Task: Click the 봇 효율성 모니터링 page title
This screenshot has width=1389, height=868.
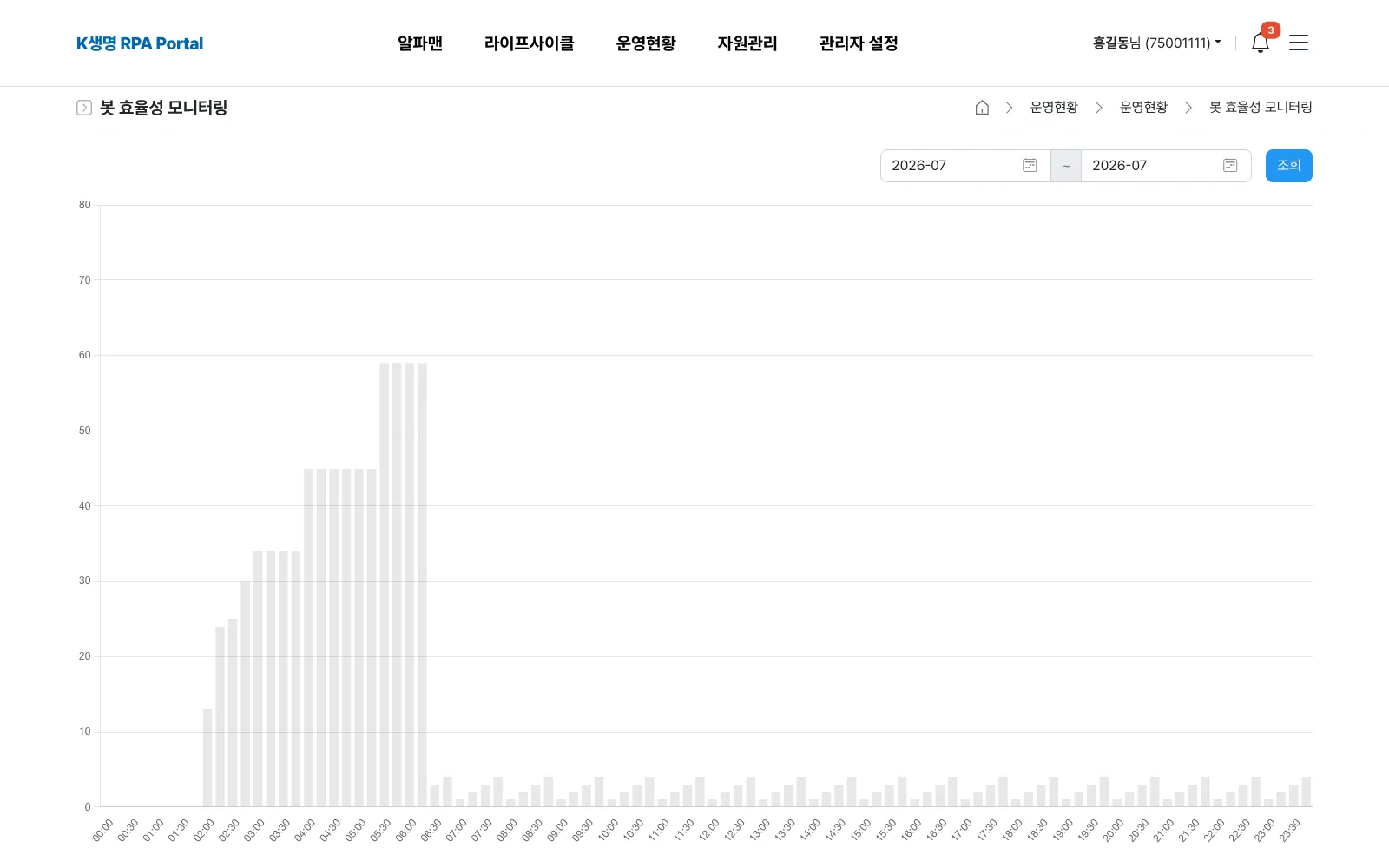Action: 163,108
